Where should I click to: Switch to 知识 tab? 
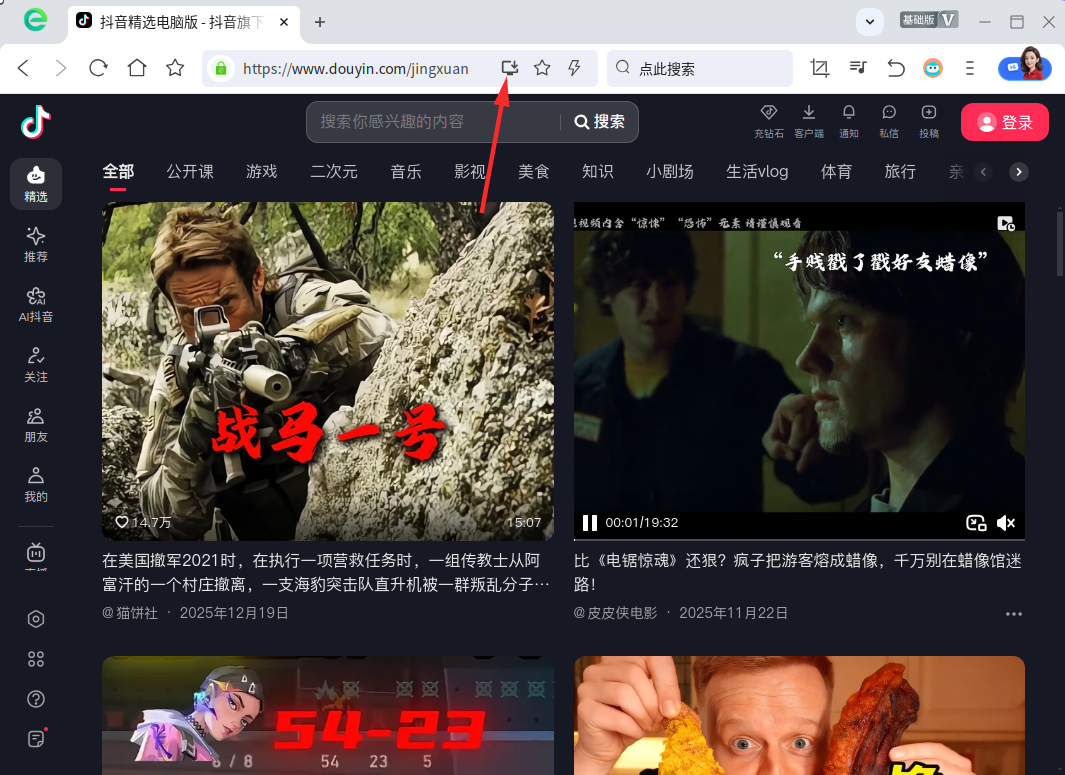click(x=598, y=172)
